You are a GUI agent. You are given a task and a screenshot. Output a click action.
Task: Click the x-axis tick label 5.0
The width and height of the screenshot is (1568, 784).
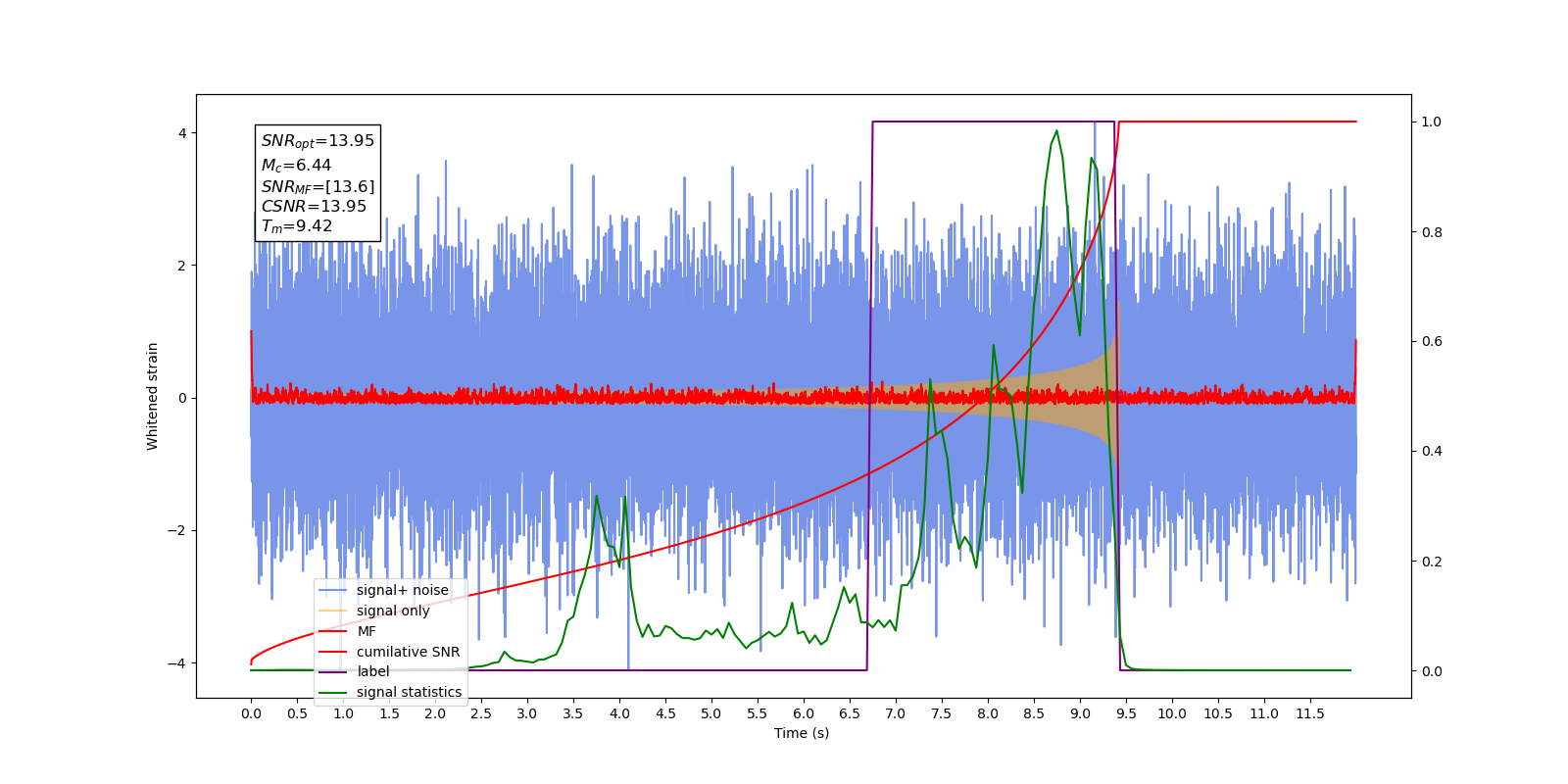coord(711,713)
